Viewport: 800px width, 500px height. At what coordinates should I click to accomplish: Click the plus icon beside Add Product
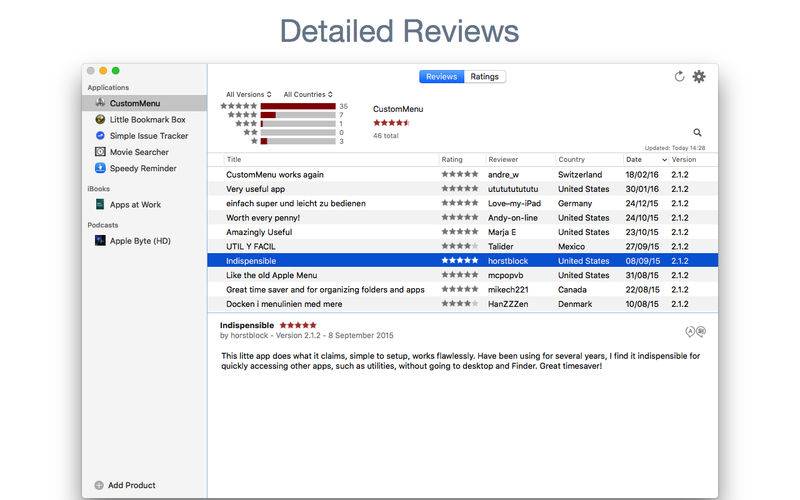99,485
